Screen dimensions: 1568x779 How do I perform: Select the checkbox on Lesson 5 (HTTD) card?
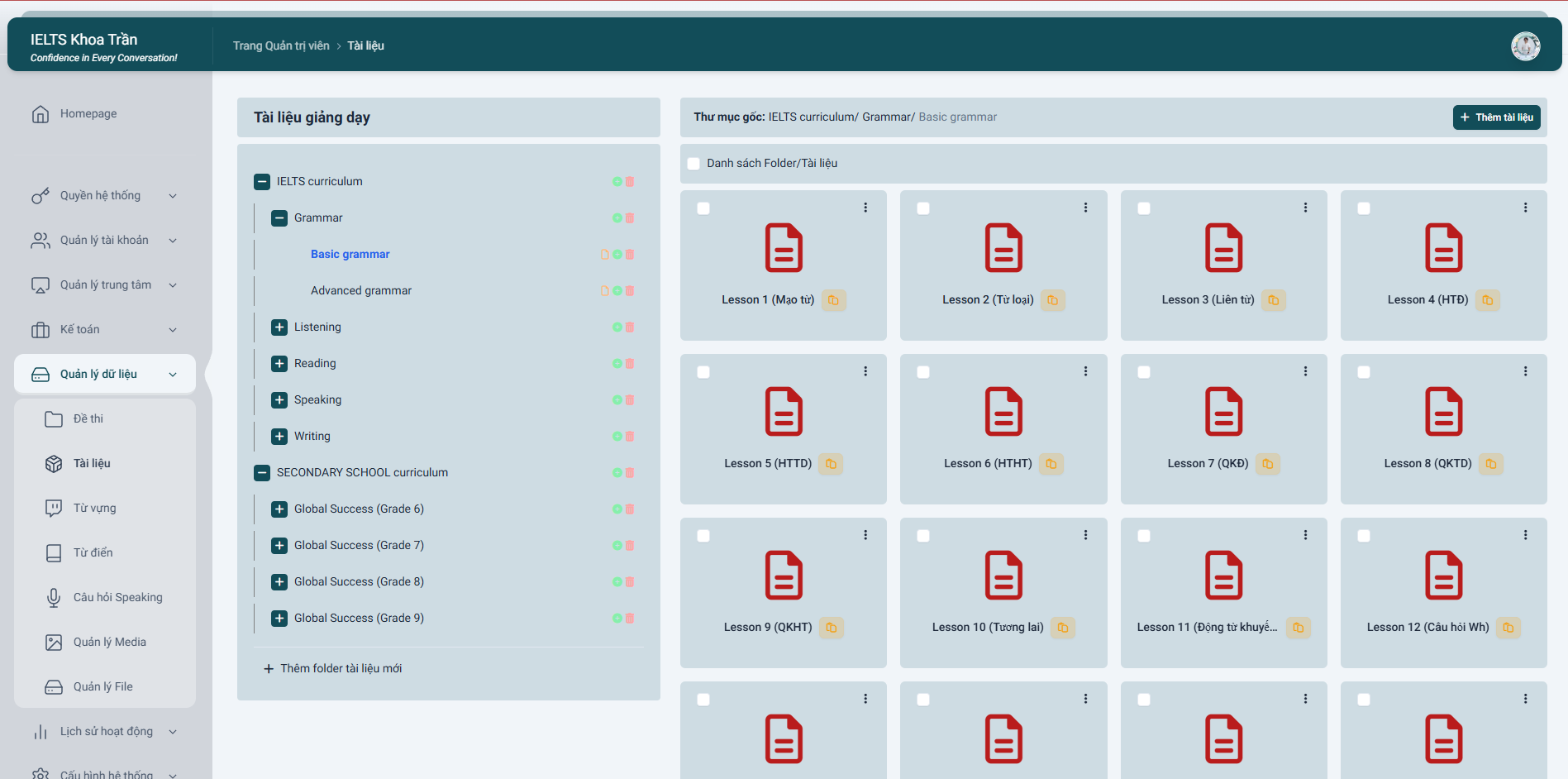click(703, 372)
